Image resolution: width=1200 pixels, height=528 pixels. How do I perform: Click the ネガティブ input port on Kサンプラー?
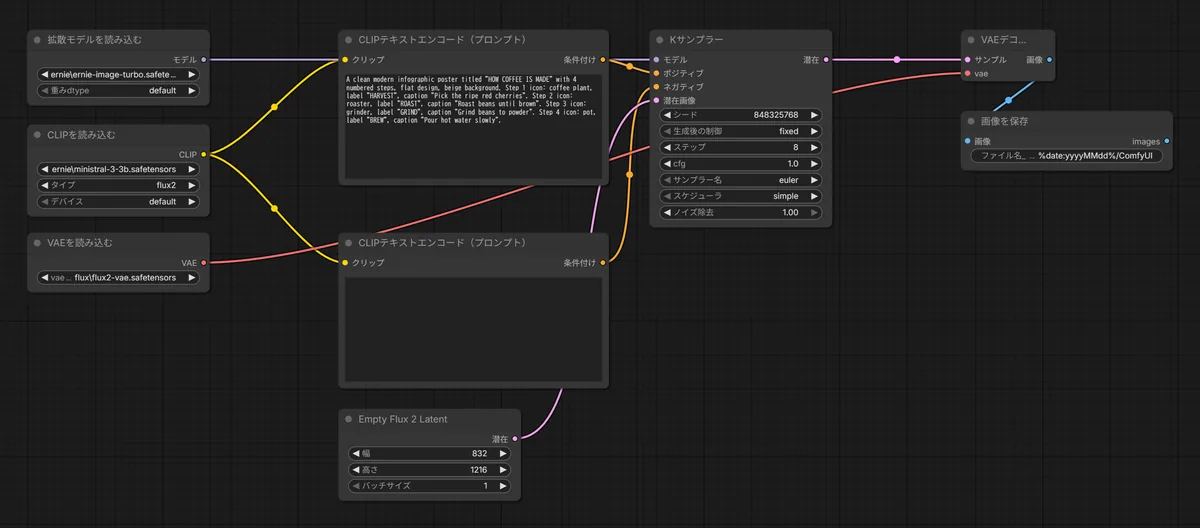657,87
